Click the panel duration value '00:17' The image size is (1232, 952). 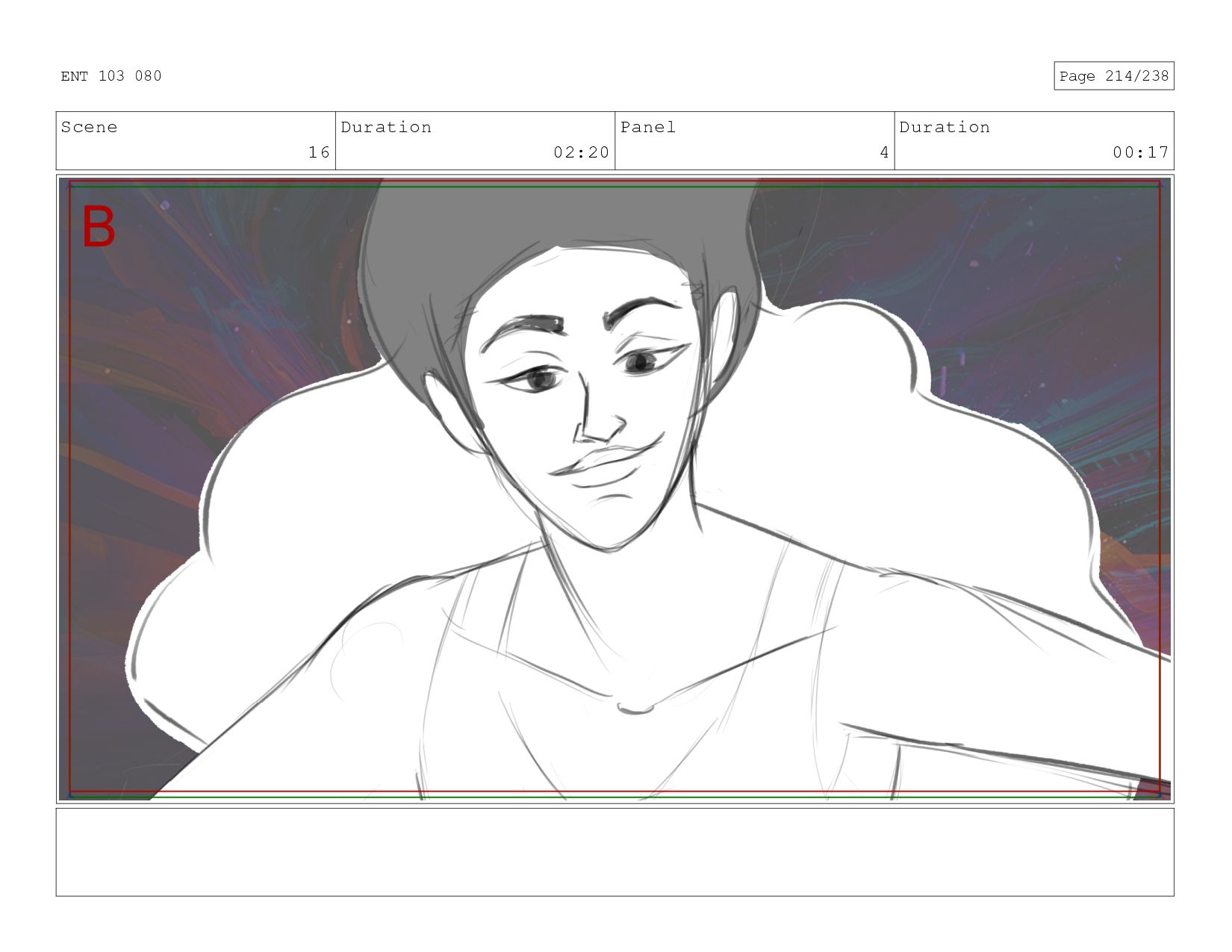click(x=1140, y=152)
